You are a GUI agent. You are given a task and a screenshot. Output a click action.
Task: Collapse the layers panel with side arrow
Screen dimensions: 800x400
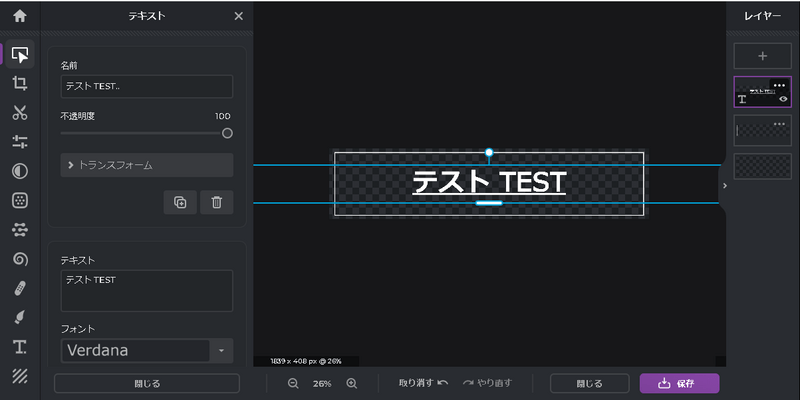click(x=724, y=185)
